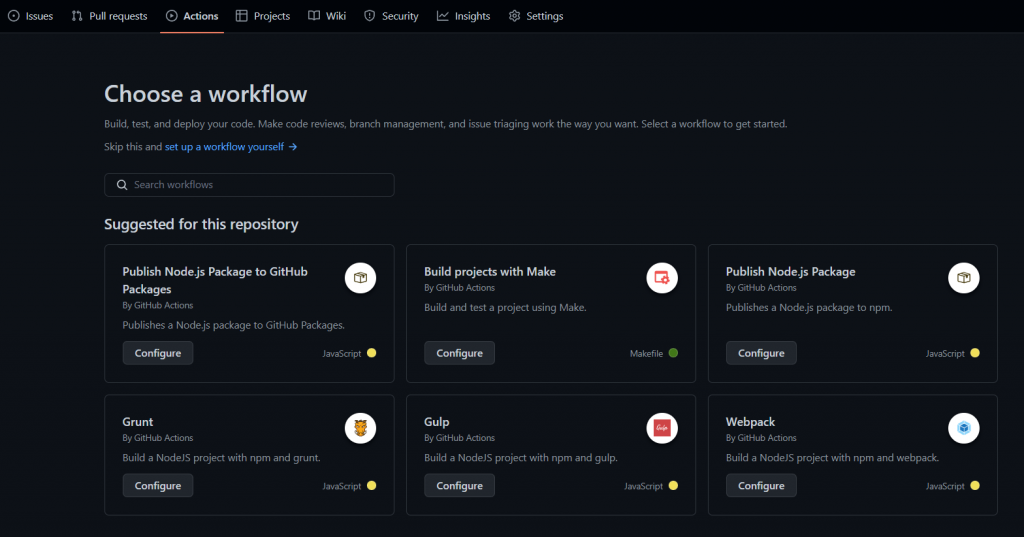The width and height of the screenshot is (1024, 537).
Task: Configure the Grunt workflow
Action: pyautogui.click(x=158, y=485)
